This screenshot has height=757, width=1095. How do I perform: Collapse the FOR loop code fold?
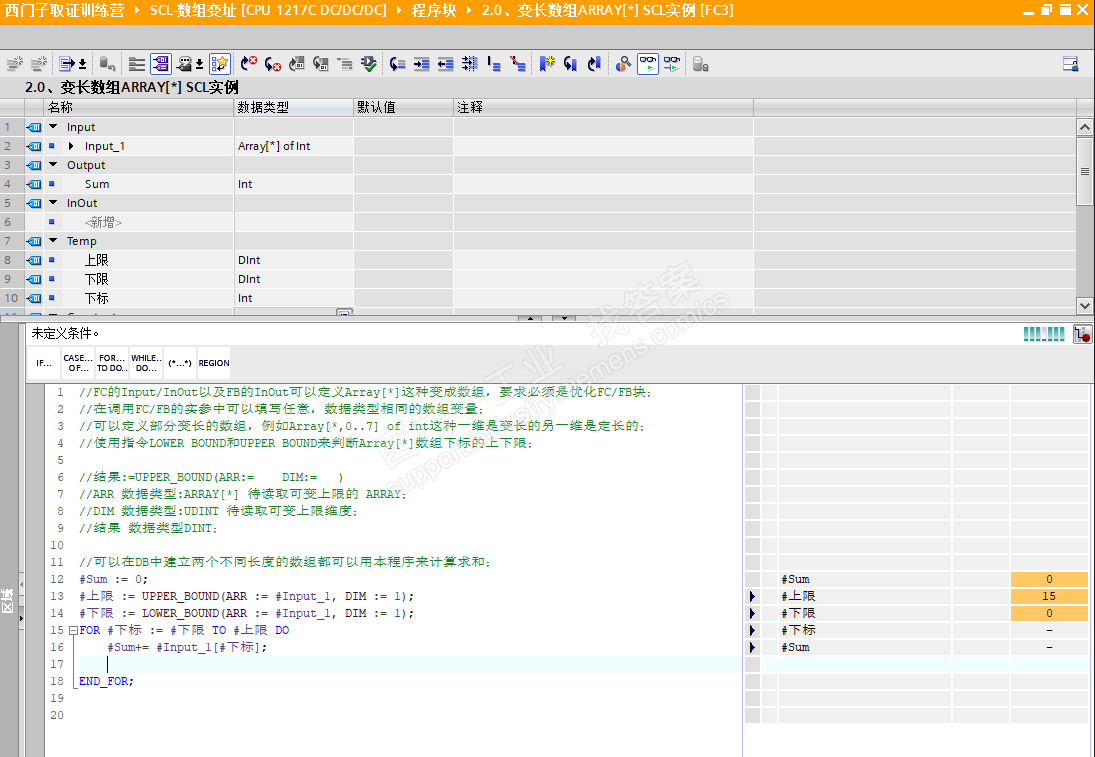(72, 631)
